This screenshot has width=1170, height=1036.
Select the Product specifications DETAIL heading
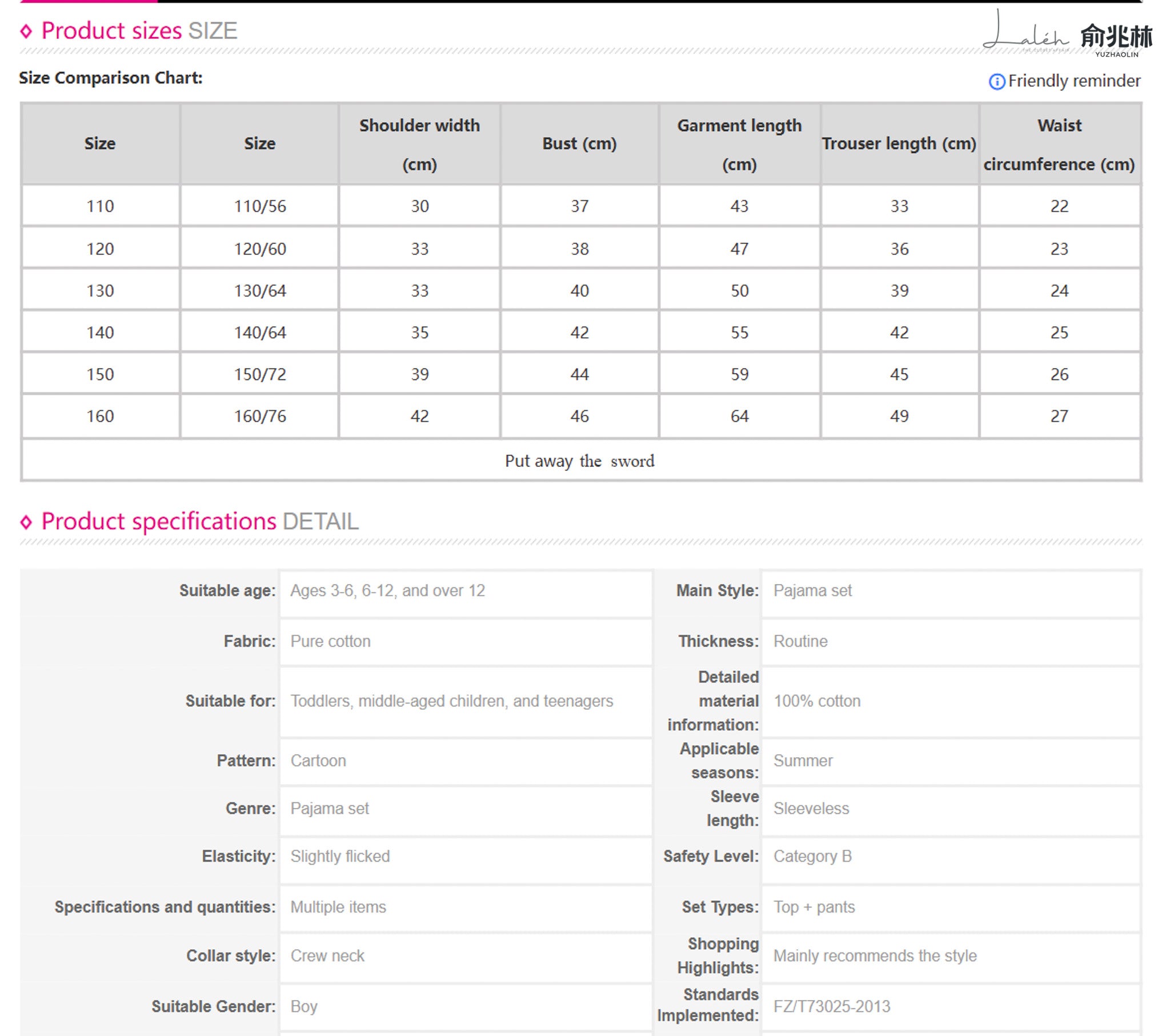[200, 521]
